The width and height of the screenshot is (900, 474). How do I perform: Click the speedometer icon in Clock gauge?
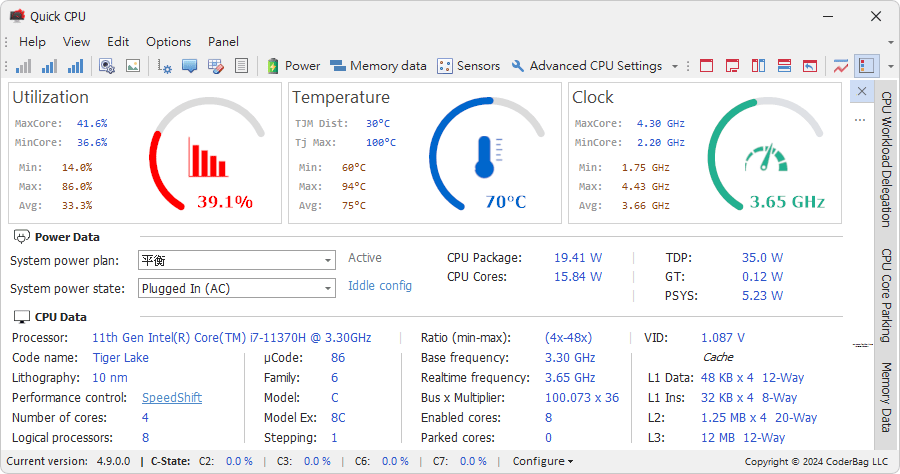[x=766, y=158]
